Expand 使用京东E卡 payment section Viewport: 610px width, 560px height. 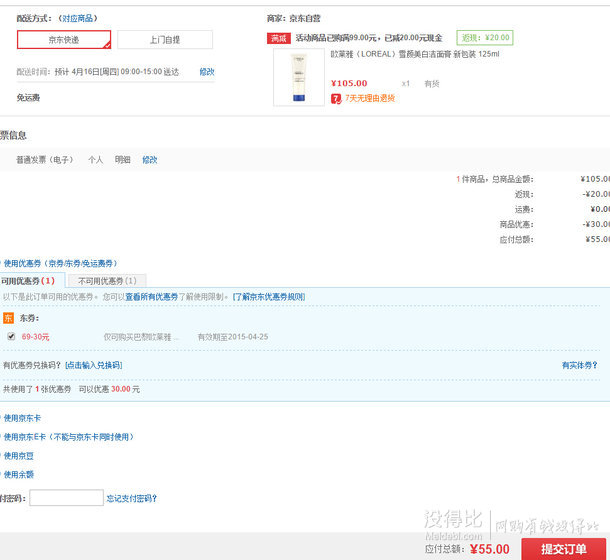click(68, 437)
